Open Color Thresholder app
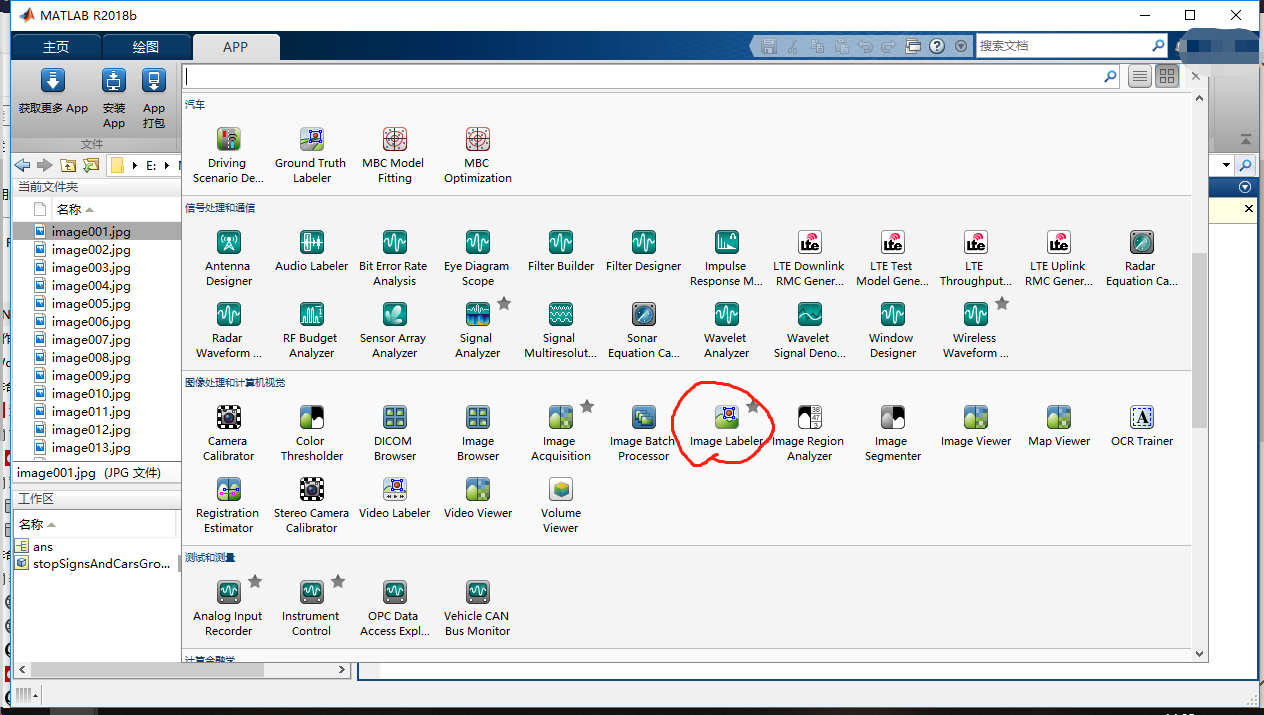This screenshot has width=1264, height=715. pyautogui.click(x=311, y=433)
